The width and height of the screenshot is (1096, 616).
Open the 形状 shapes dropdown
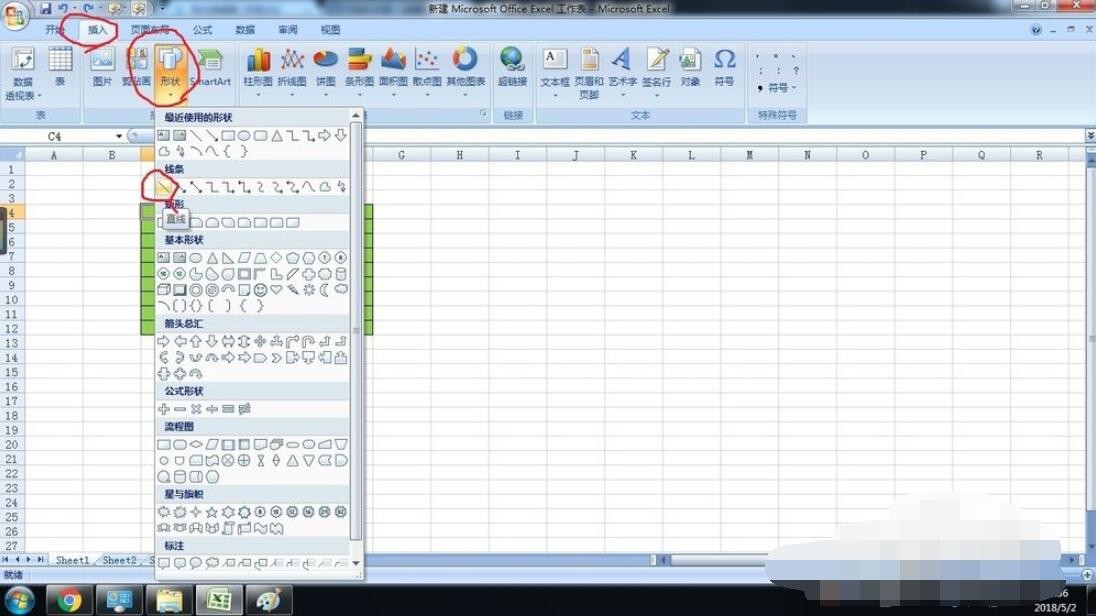(x=170, y=73)
